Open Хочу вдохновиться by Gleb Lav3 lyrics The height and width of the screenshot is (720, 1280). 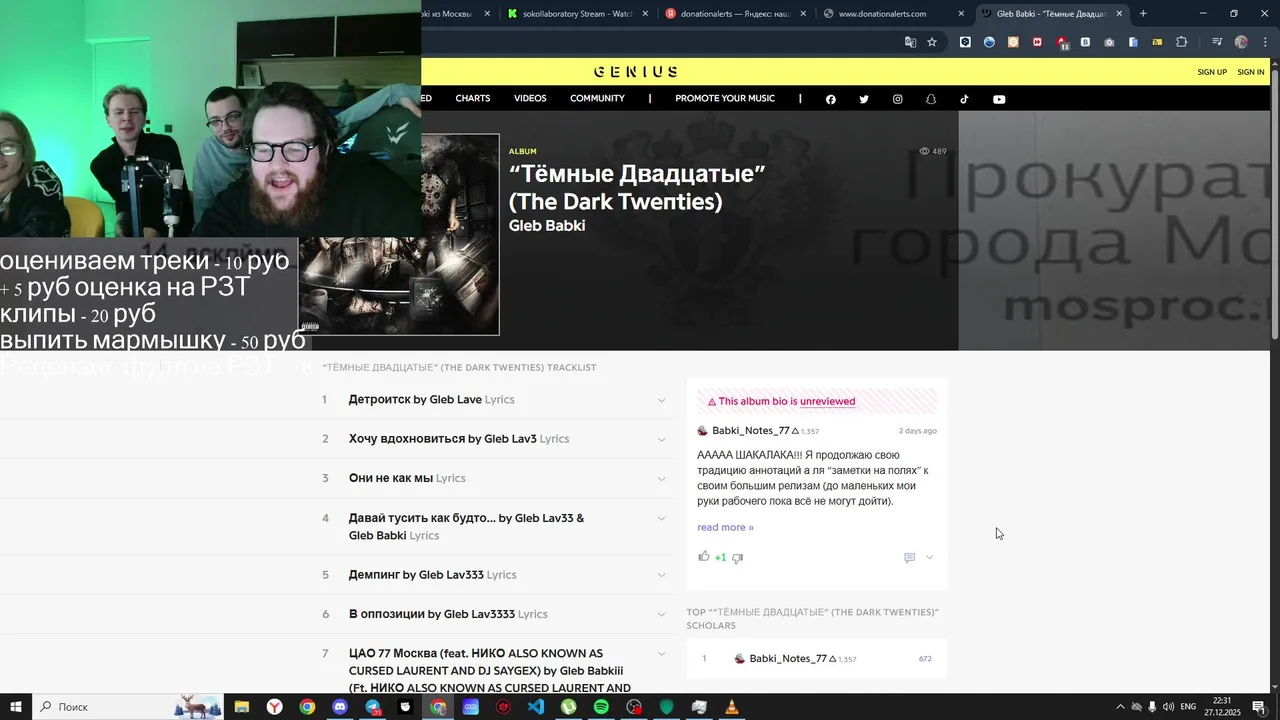[459, 439]
